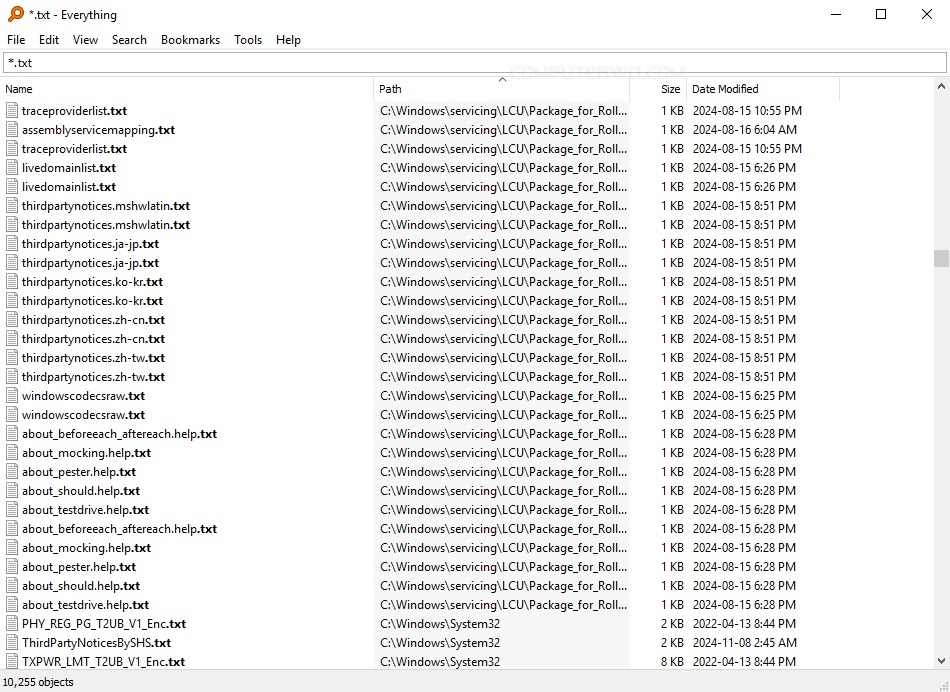Select the assemblyservicemapping.txt file name
The image size is (950, 692).
(98, 130)
